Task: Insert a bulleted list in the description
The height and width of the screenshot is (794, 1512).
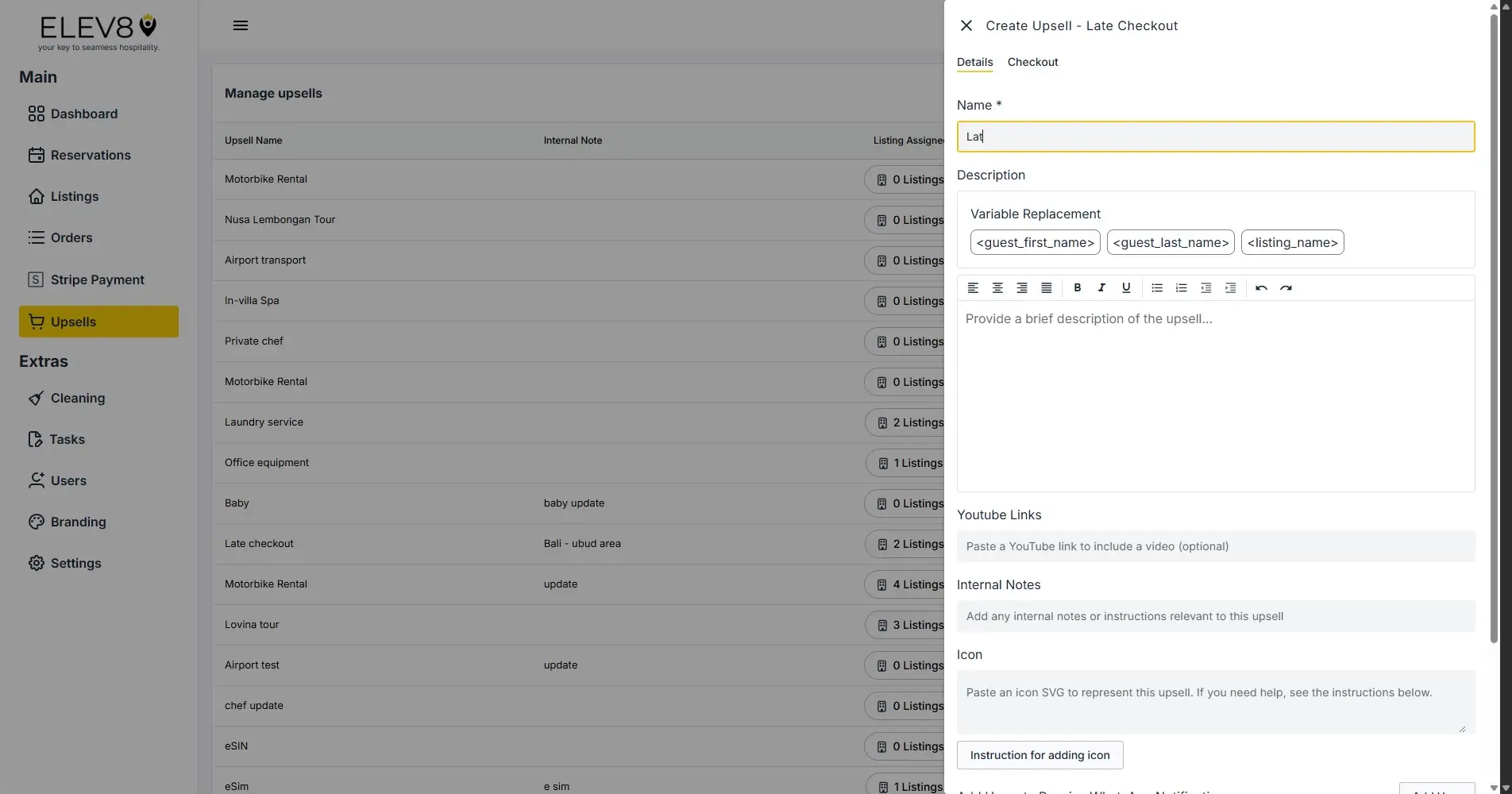Action: click(x=1156, y=287)
